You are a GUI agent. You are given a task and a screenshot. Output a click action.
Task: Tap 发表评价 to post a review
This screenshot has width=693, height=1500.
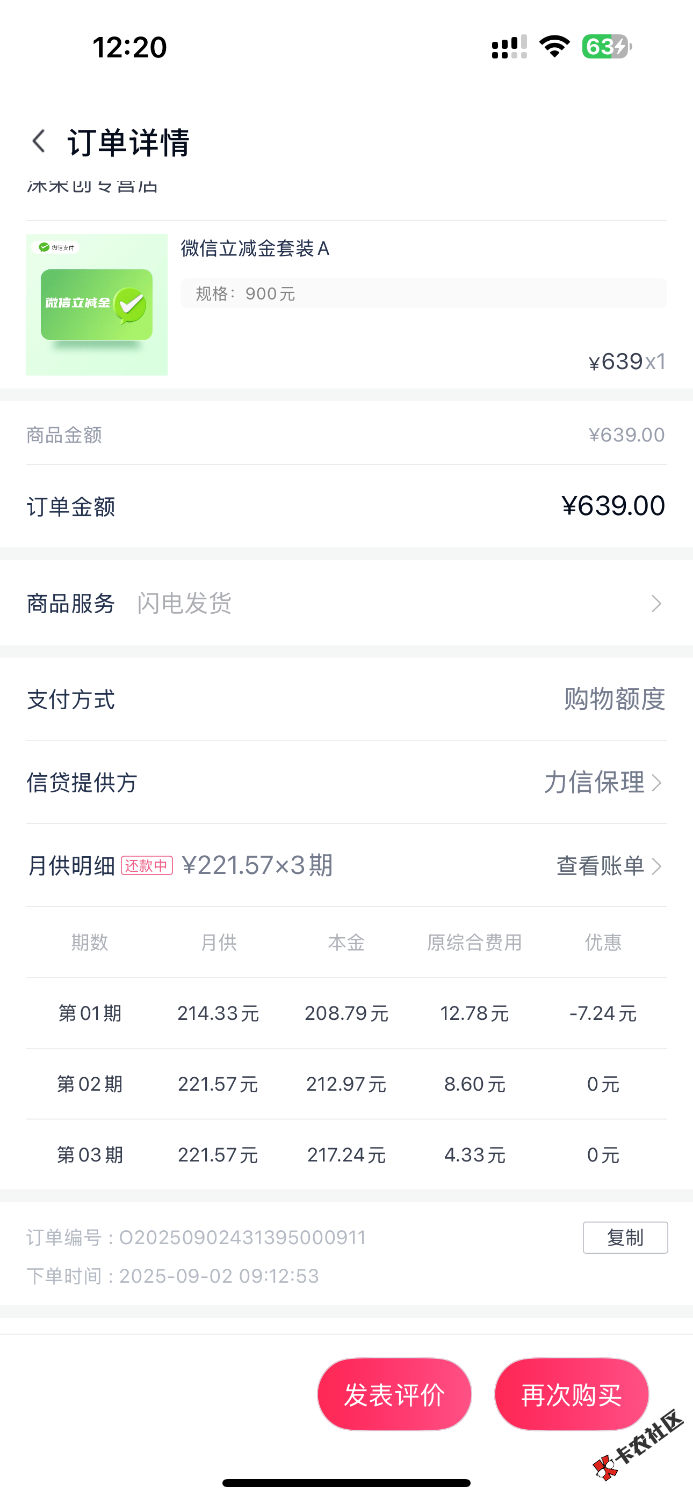[x=394, y=1395]
